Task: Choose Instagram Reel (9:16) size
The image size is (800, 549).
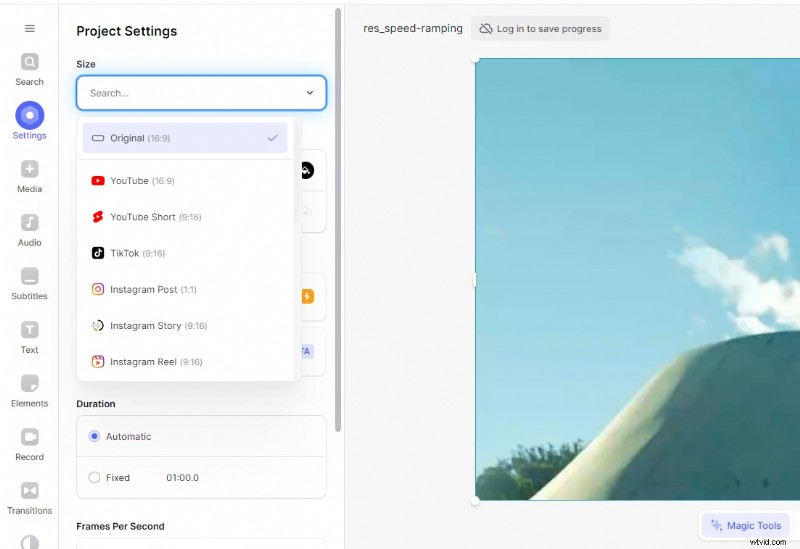Action: point(185,362)
